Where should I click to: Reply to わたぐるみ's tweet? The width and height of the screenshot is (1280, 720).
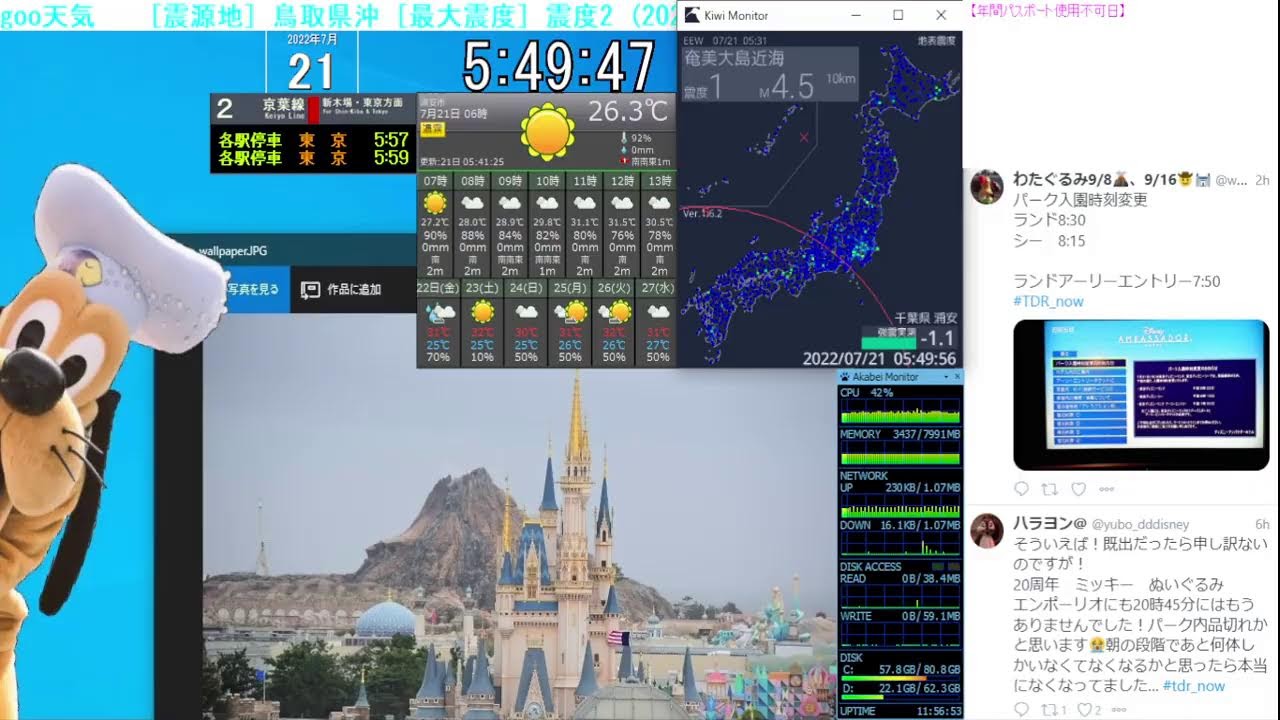point(1021,489)
